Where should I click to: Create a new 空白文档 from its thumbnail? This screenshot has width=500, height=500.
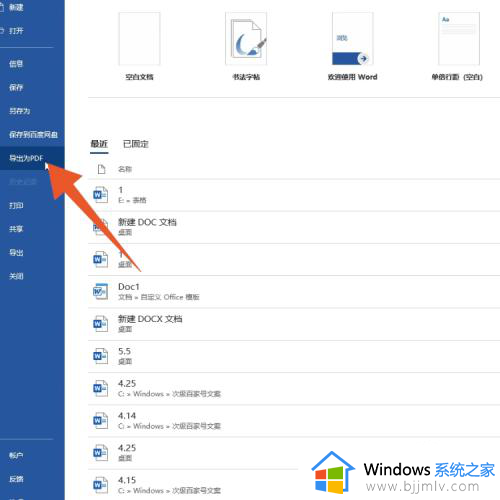(139, 39)
